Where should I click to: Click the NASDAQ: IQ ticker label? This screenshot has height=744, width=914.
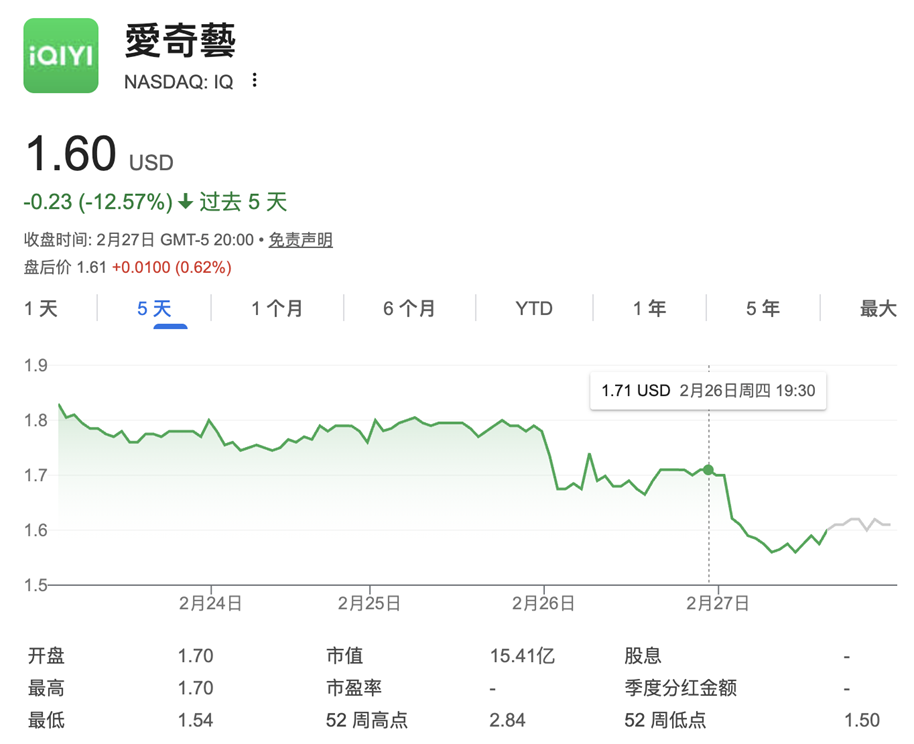click(x=178, y=82)
